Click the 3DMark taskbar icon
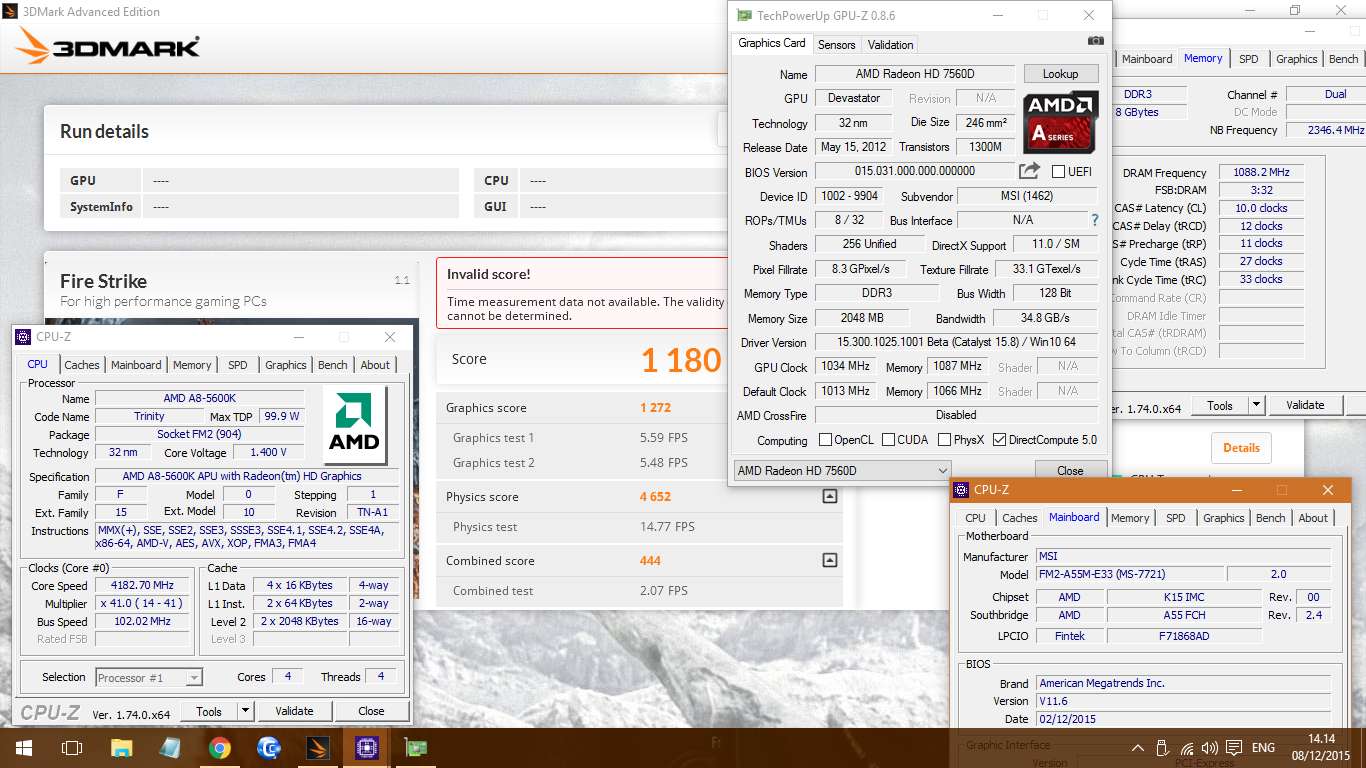 coord(317,747)
